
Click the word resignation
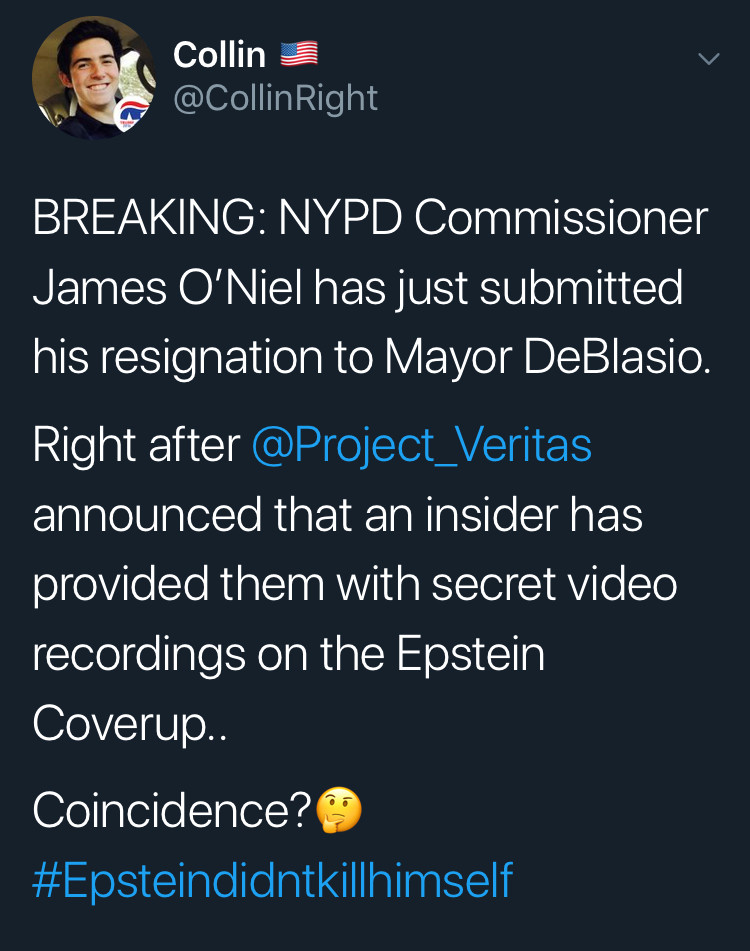[x=227, y=358]
